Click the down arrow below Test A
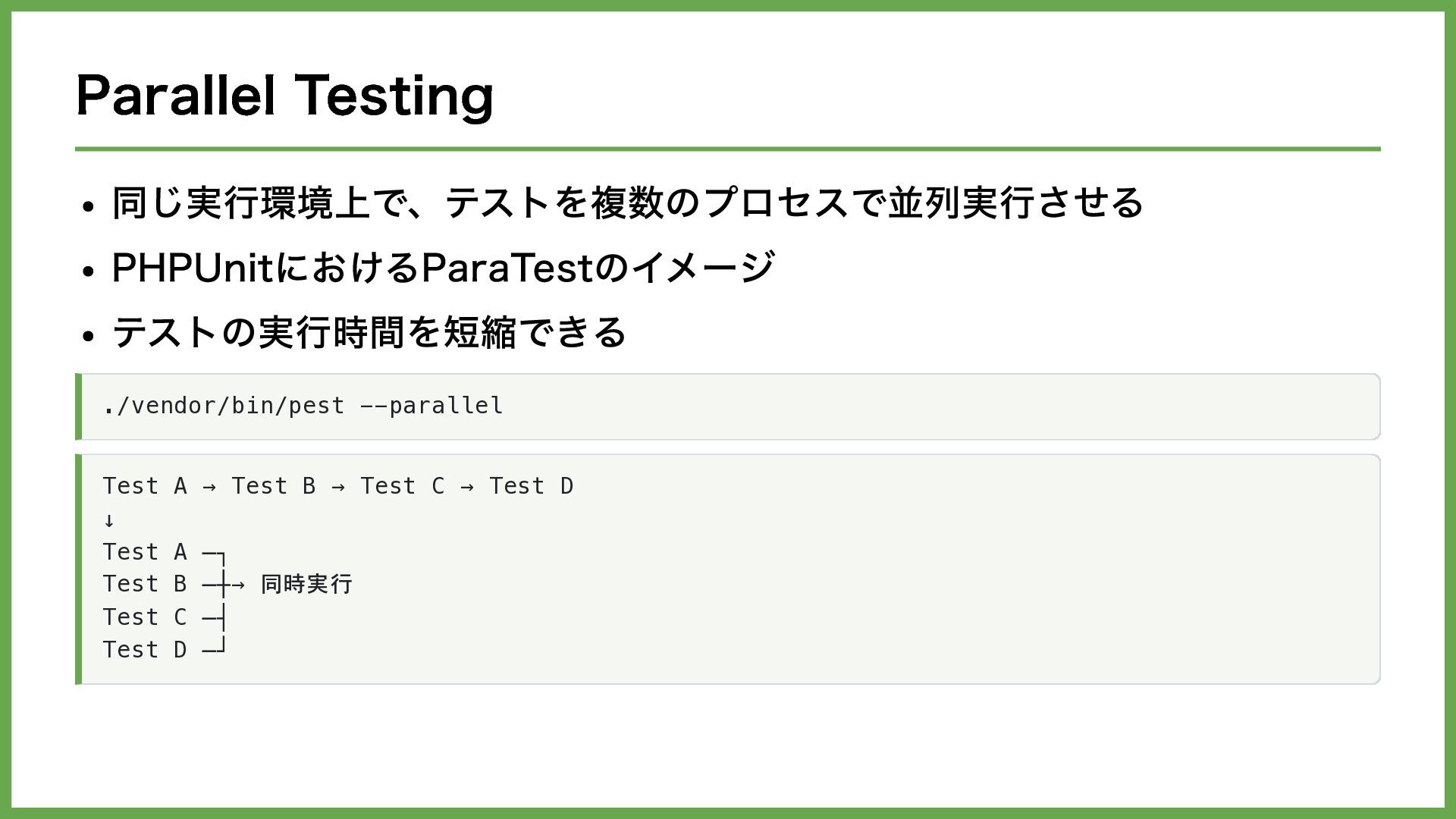Viewport: 1456px width, 819px height. tap(109, 520)
